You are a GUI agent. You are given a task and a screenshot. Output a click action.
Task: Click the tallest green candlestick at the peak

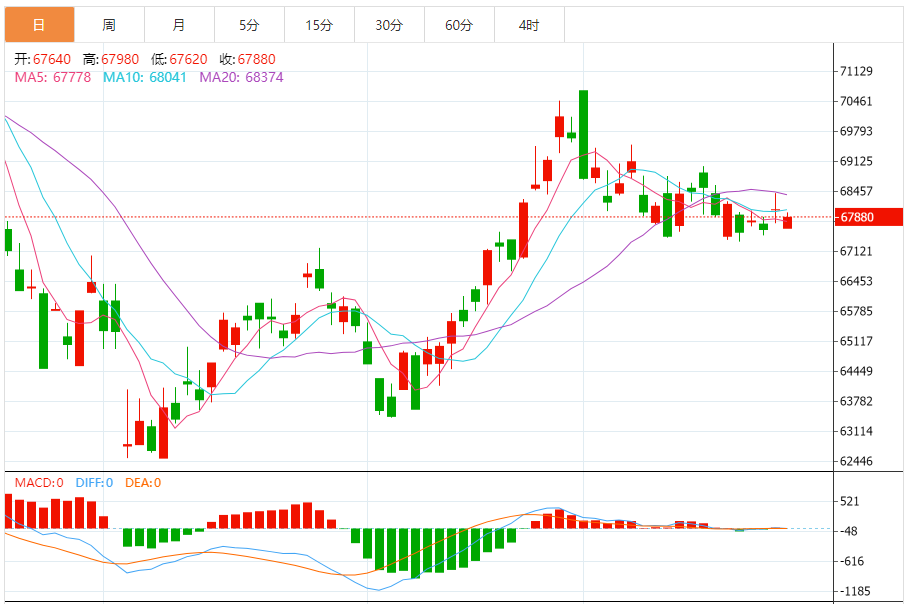pyautogui.click(x=584, y=134)
